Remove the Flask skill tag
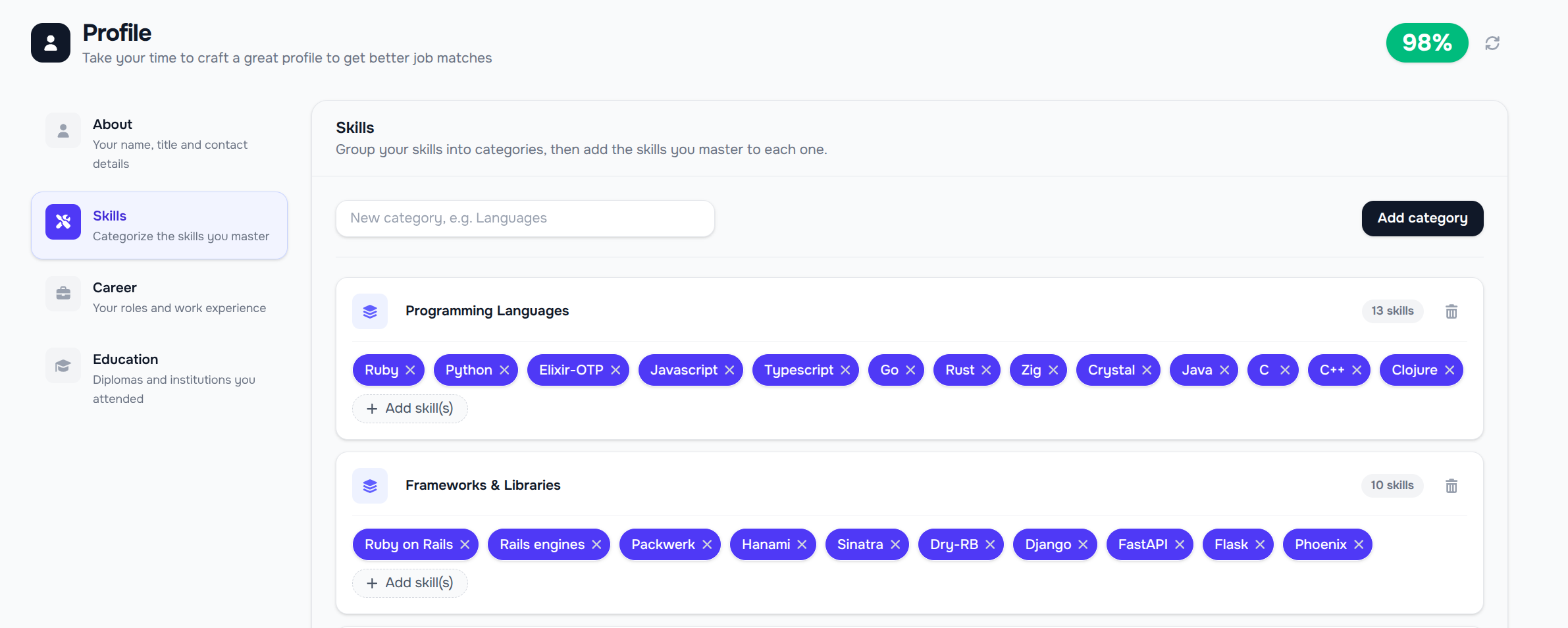The width and height of the screenshot is (1568, 628). click(x=1260, y=544)
